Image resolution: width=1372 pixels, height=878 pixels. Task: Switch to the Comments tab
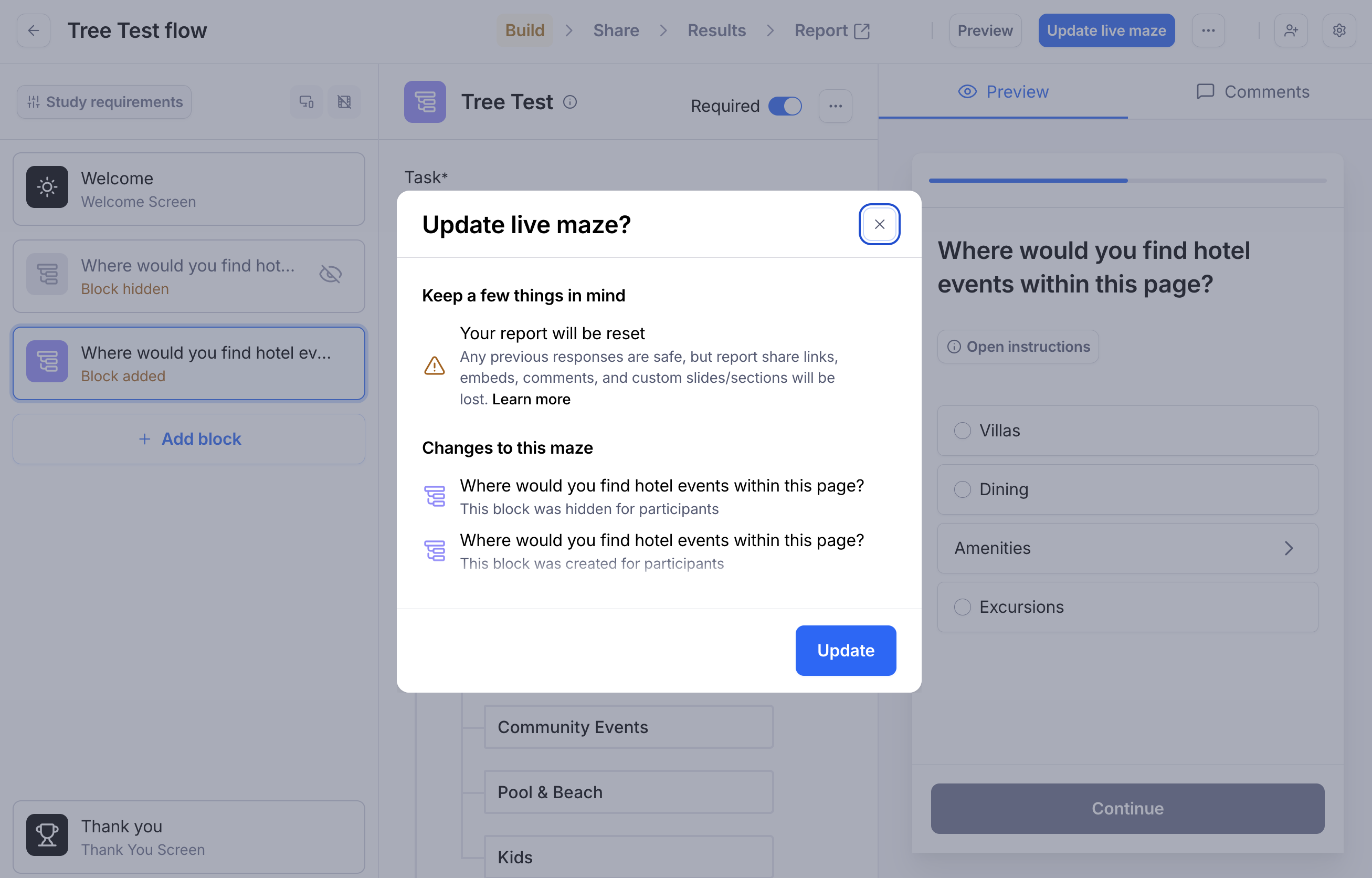click(x=1252, y=92)
